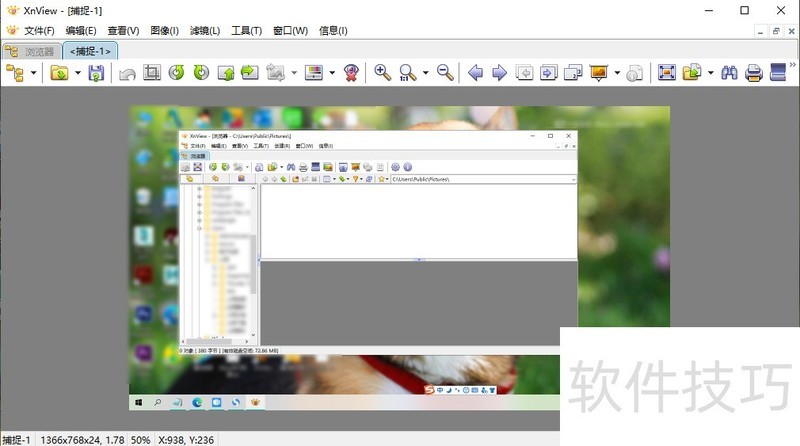The width and height of the screenshot is (800, 446).
Task: Open the color adjustment icon
Action: point(314,72)
